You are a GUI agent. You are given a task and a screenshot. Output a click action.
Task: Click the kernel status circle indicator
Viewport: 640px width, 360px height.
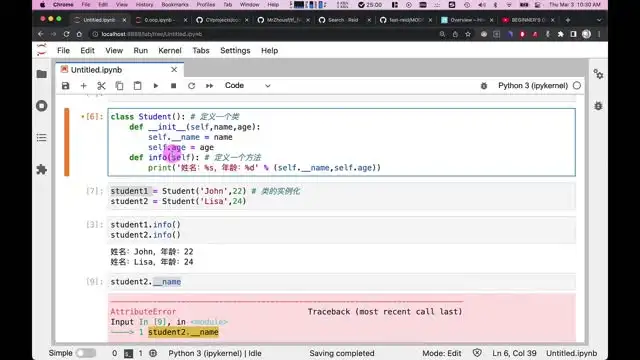click(577, 86)
